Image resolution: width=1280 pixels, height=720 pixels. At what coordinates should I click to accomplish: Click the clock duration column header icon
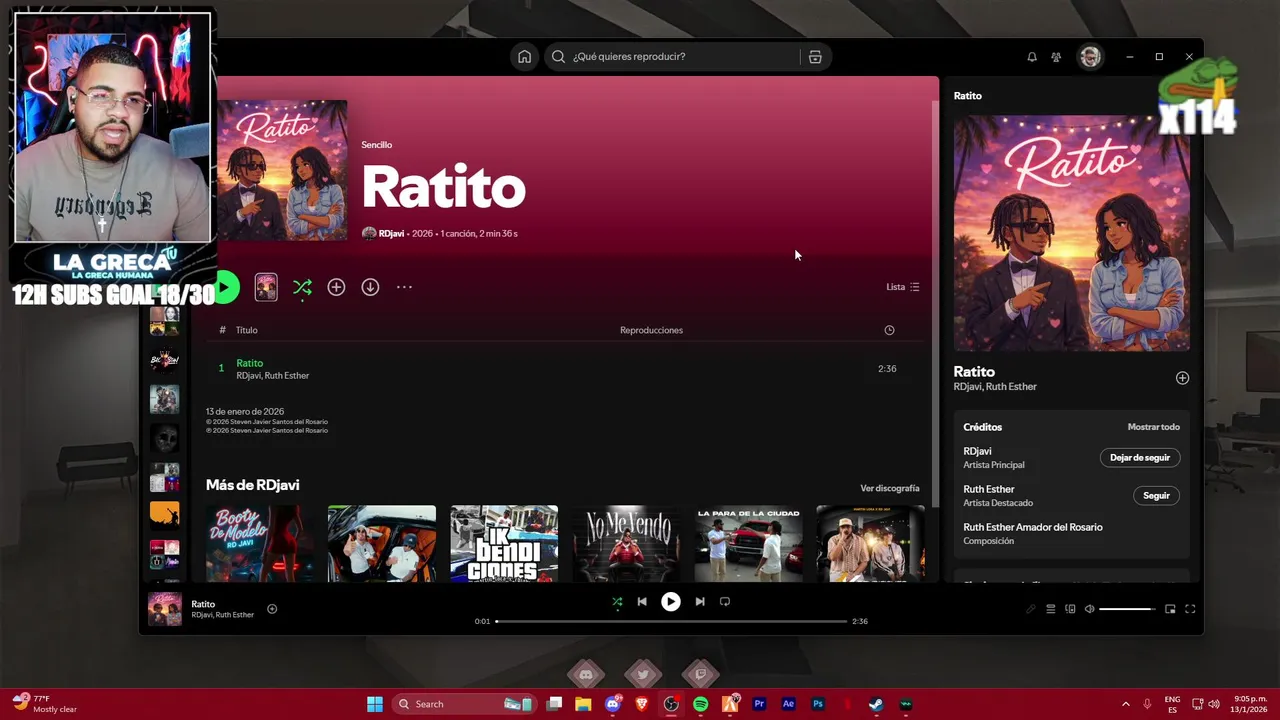tap(889, 330)
